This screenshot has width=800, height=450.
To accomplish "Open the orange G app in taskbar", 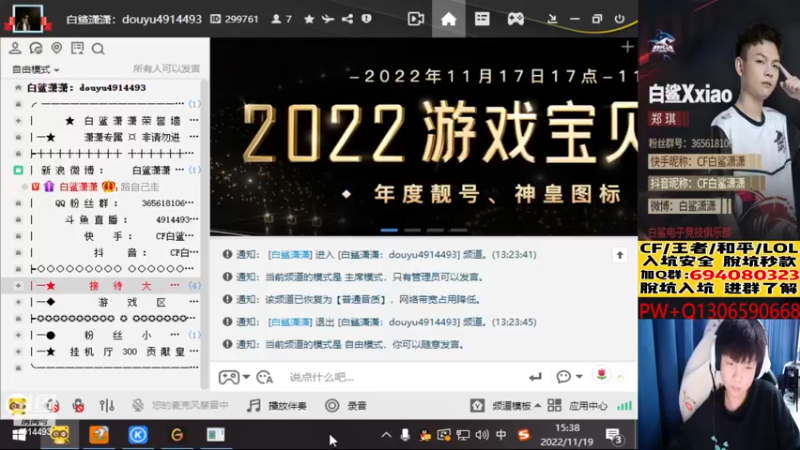I will pos(177,435).
